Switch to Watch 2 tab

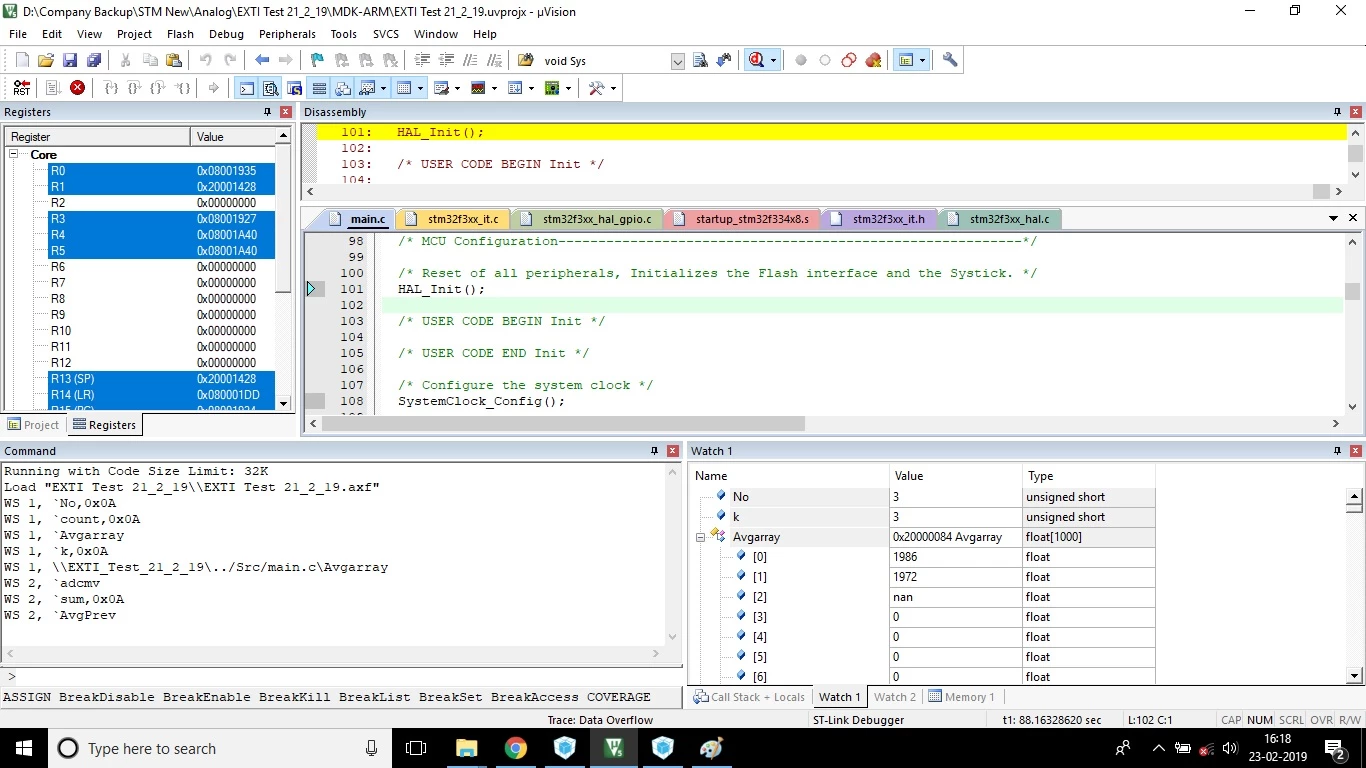pyautogui.click(x=894, y=697)
